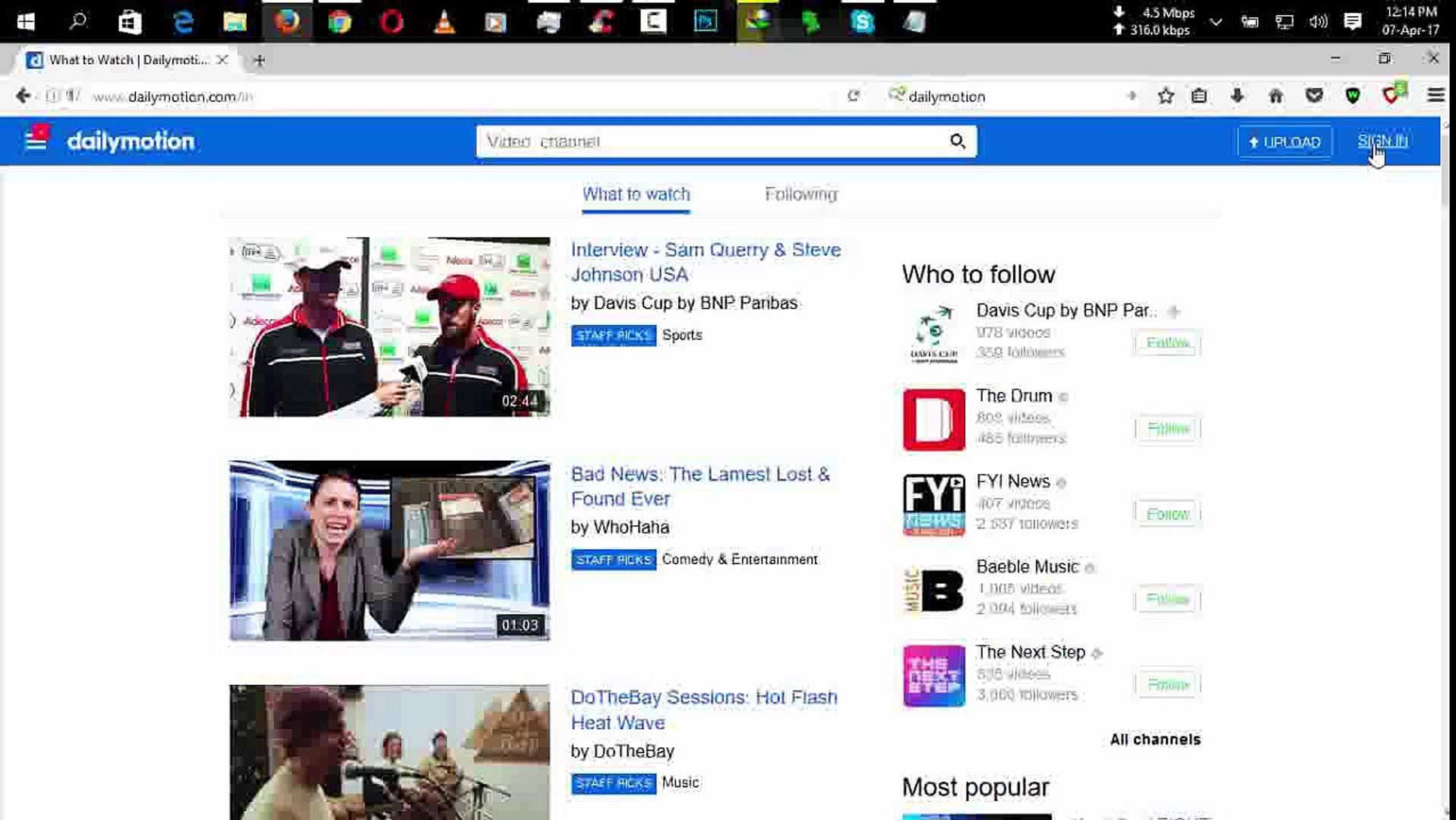Click the UPLOAD button
Viewport: 1456px width, 820px height.
click(1284, 142)
